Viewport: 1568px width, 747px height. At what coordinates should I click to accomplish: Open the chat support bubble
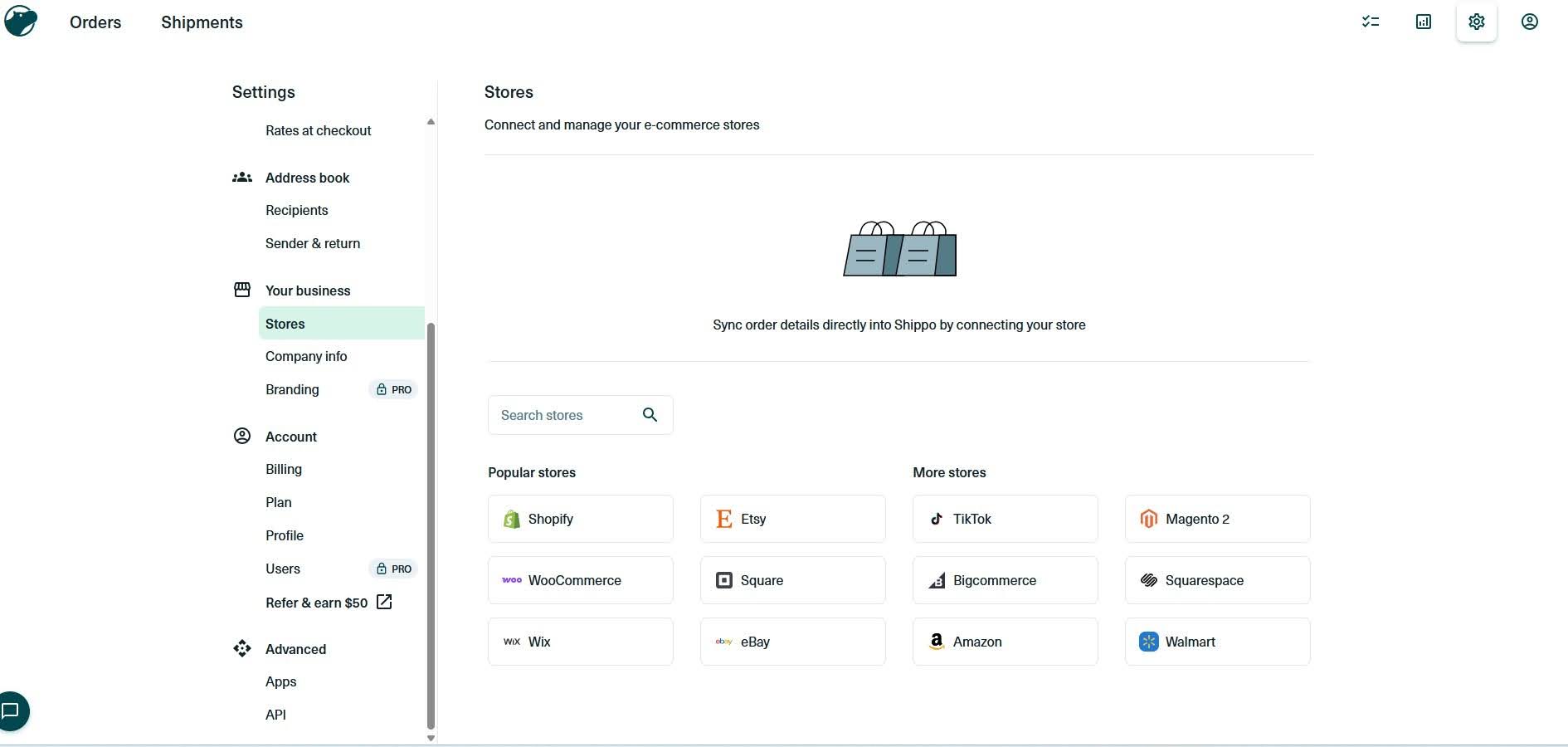(x=12, y=711)
